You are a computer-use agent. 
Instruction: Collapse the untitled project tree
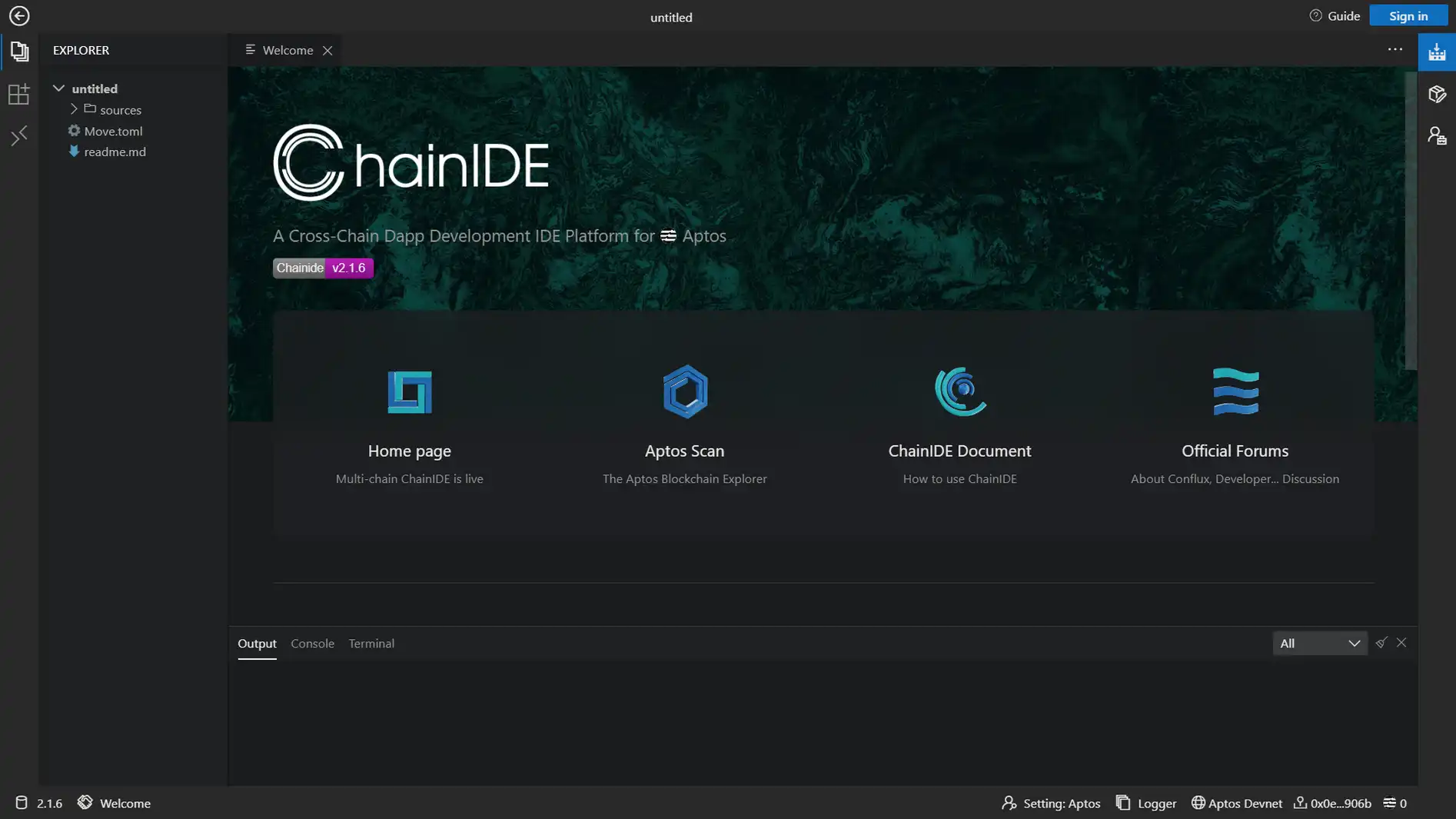58,88
